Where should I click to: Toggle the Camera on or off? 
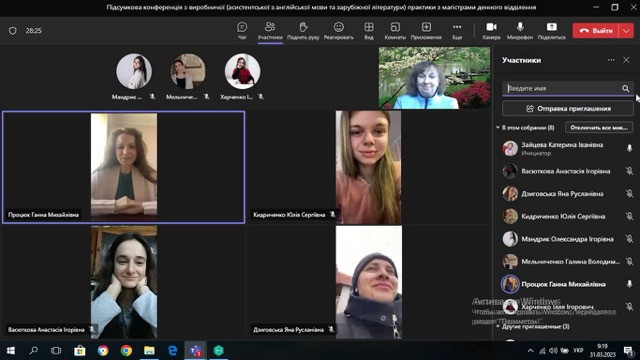point(491,31)
